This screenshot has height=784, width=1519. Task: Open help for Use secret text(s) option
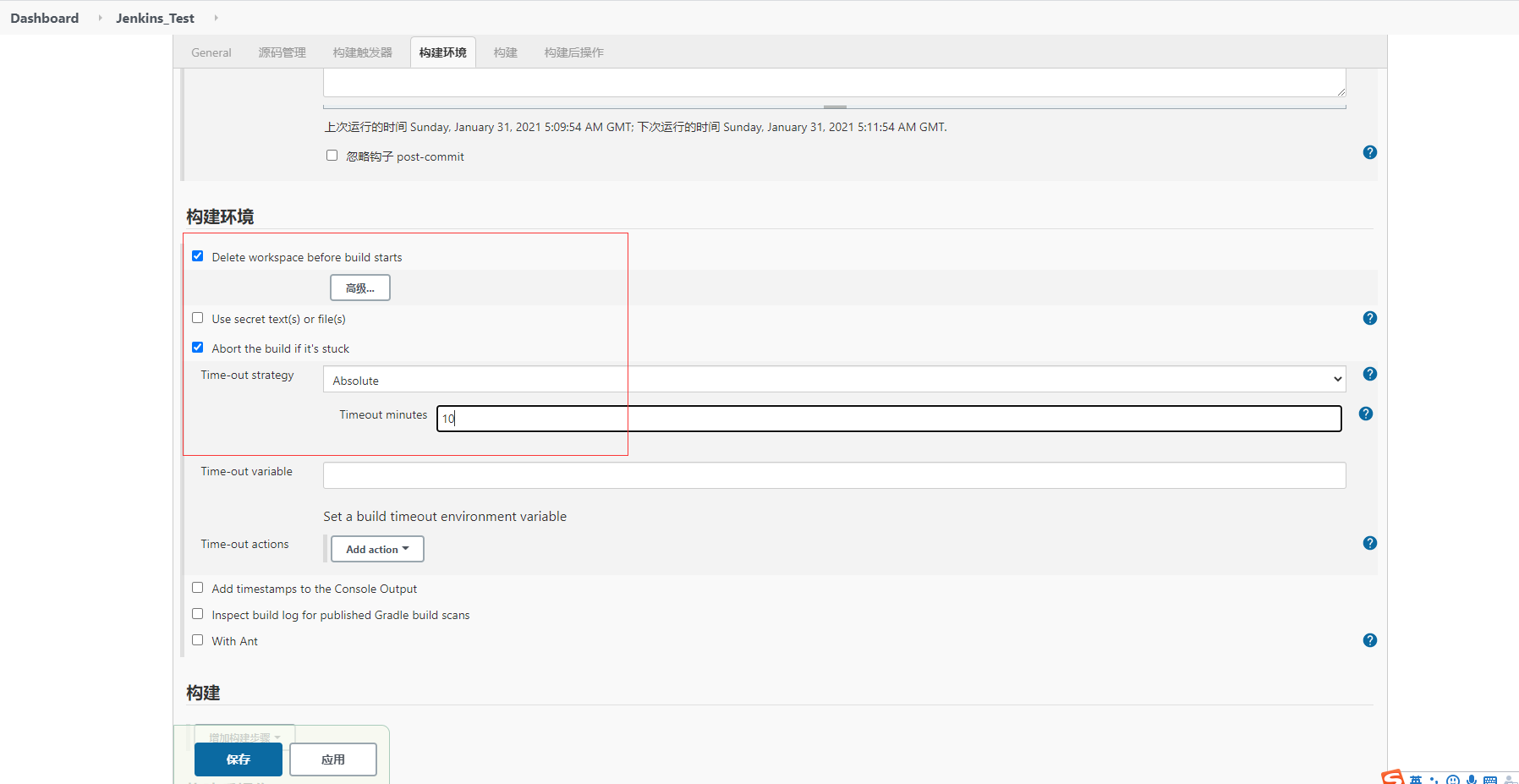click(1370, 318)
